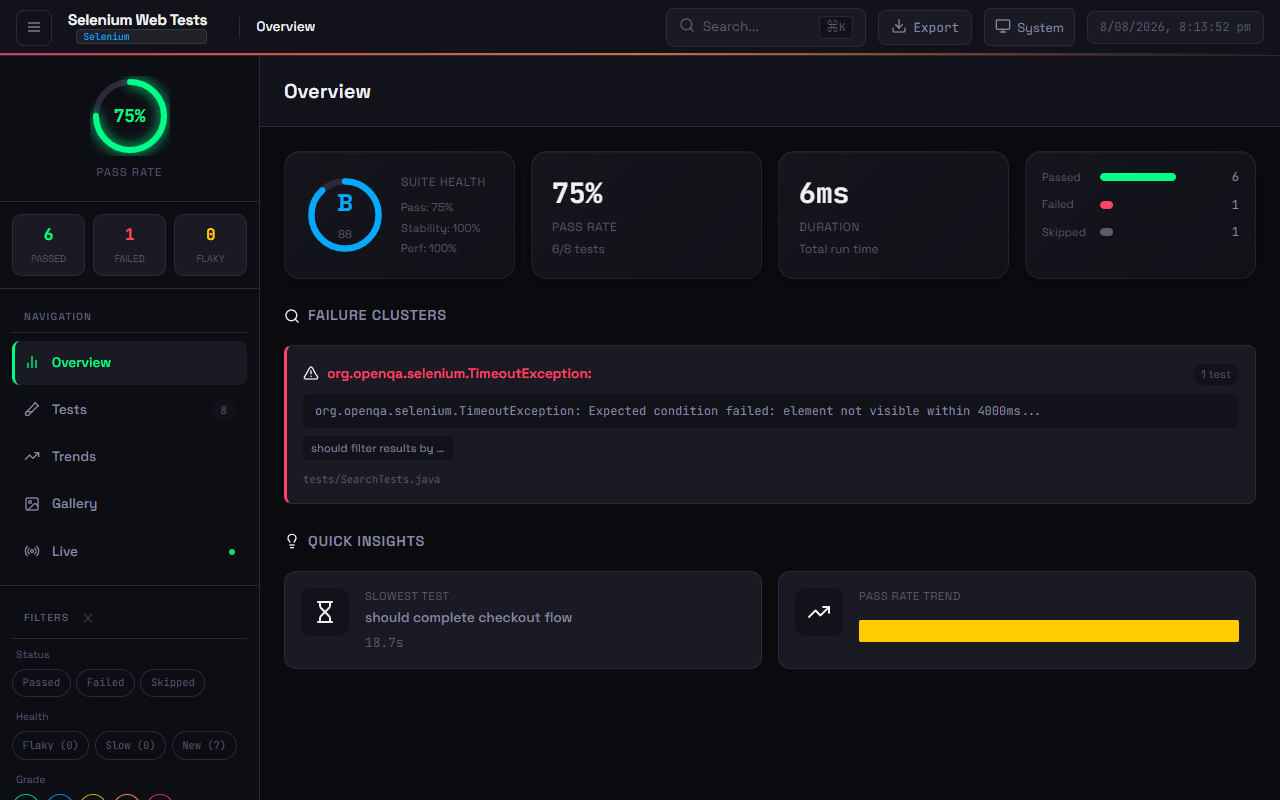Screen dimensions: 1280x800
Task: Click the Failure Clusters magnifier icon
Action: pos(292,316)
